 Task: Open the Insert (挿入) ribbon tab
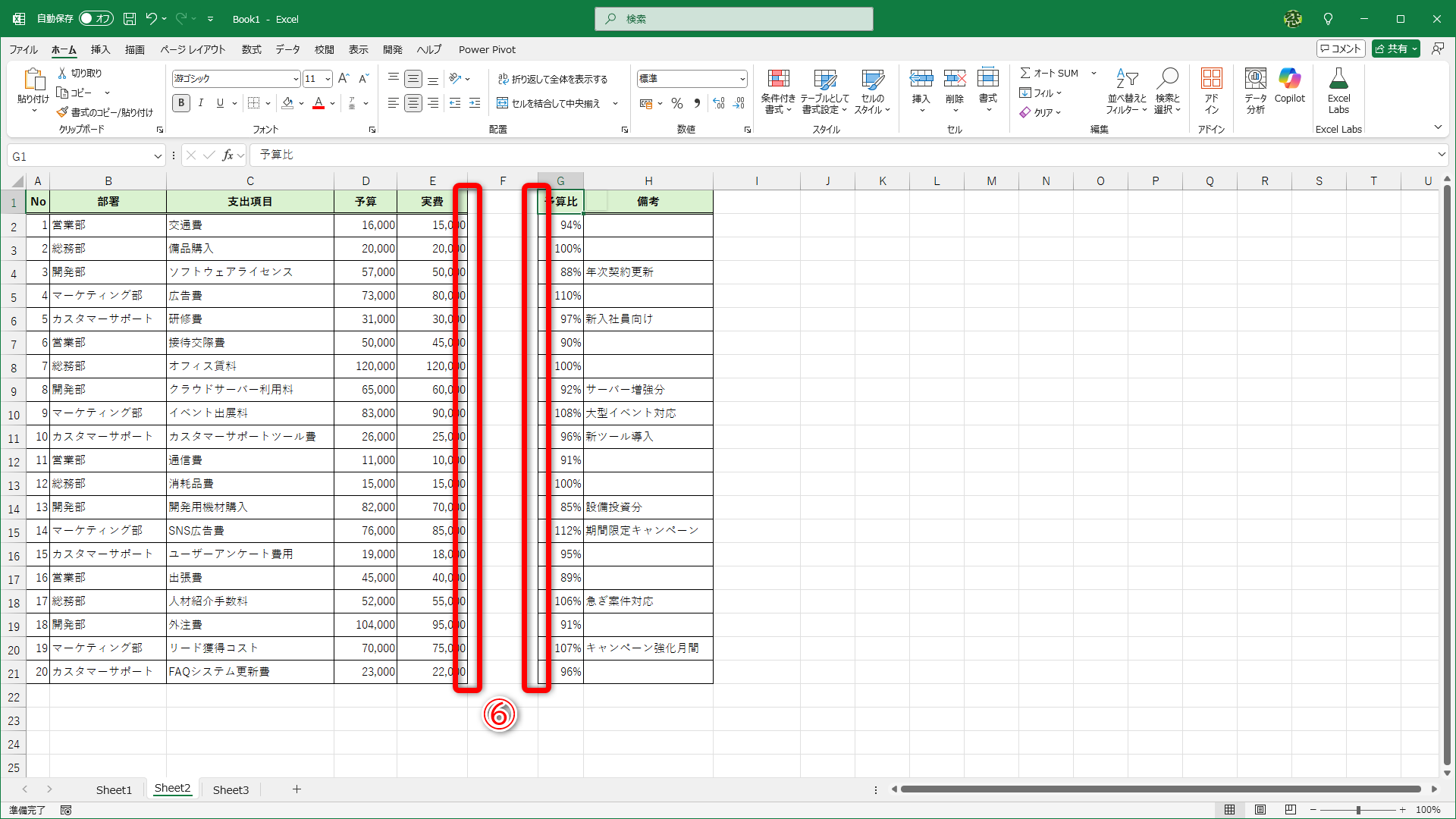pyautogui.click(x=100, y=49)
